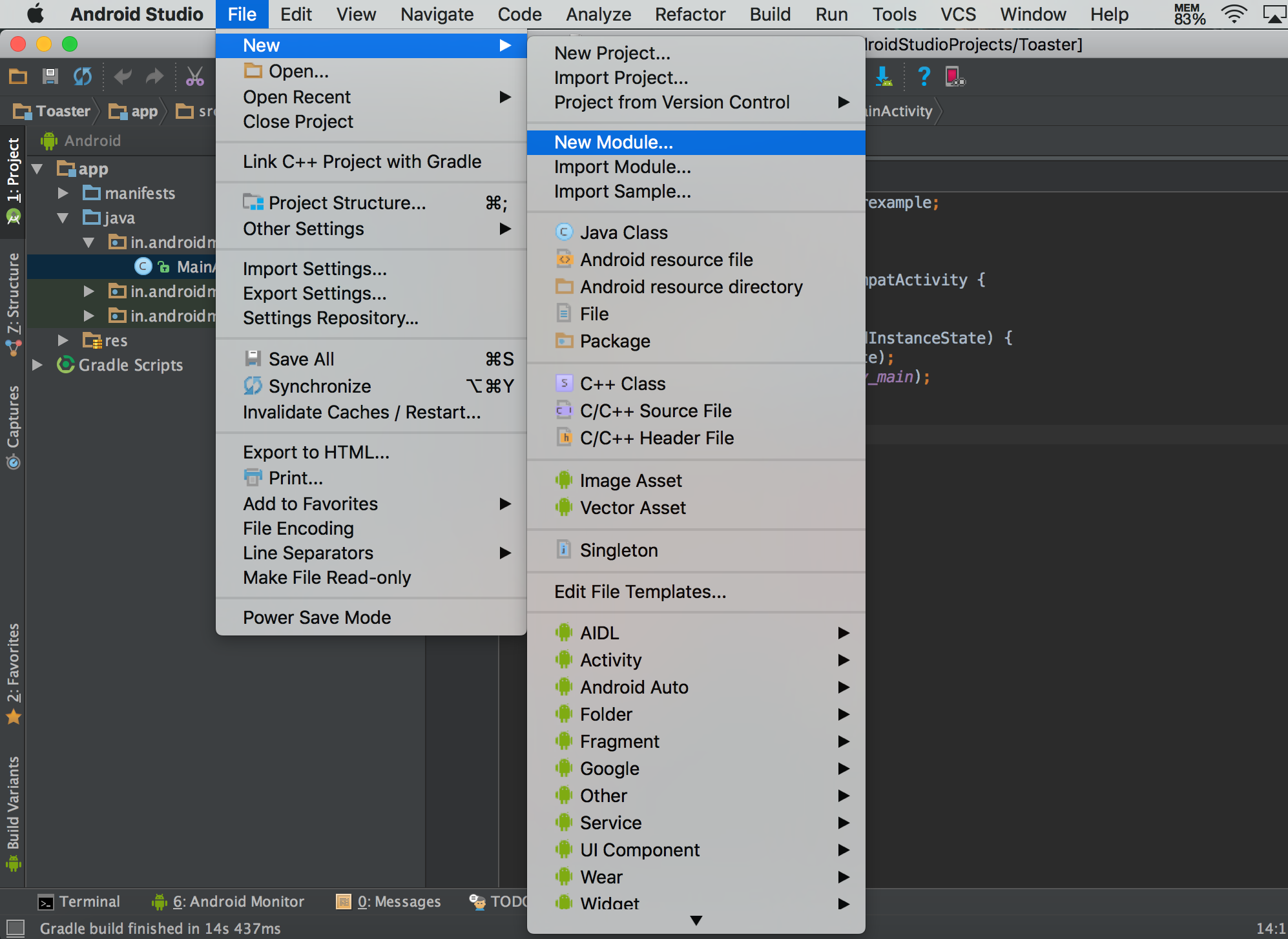1288x939 pixels.
Task: Select the Cut (scissors) toolbar icon
Action: 194,76
